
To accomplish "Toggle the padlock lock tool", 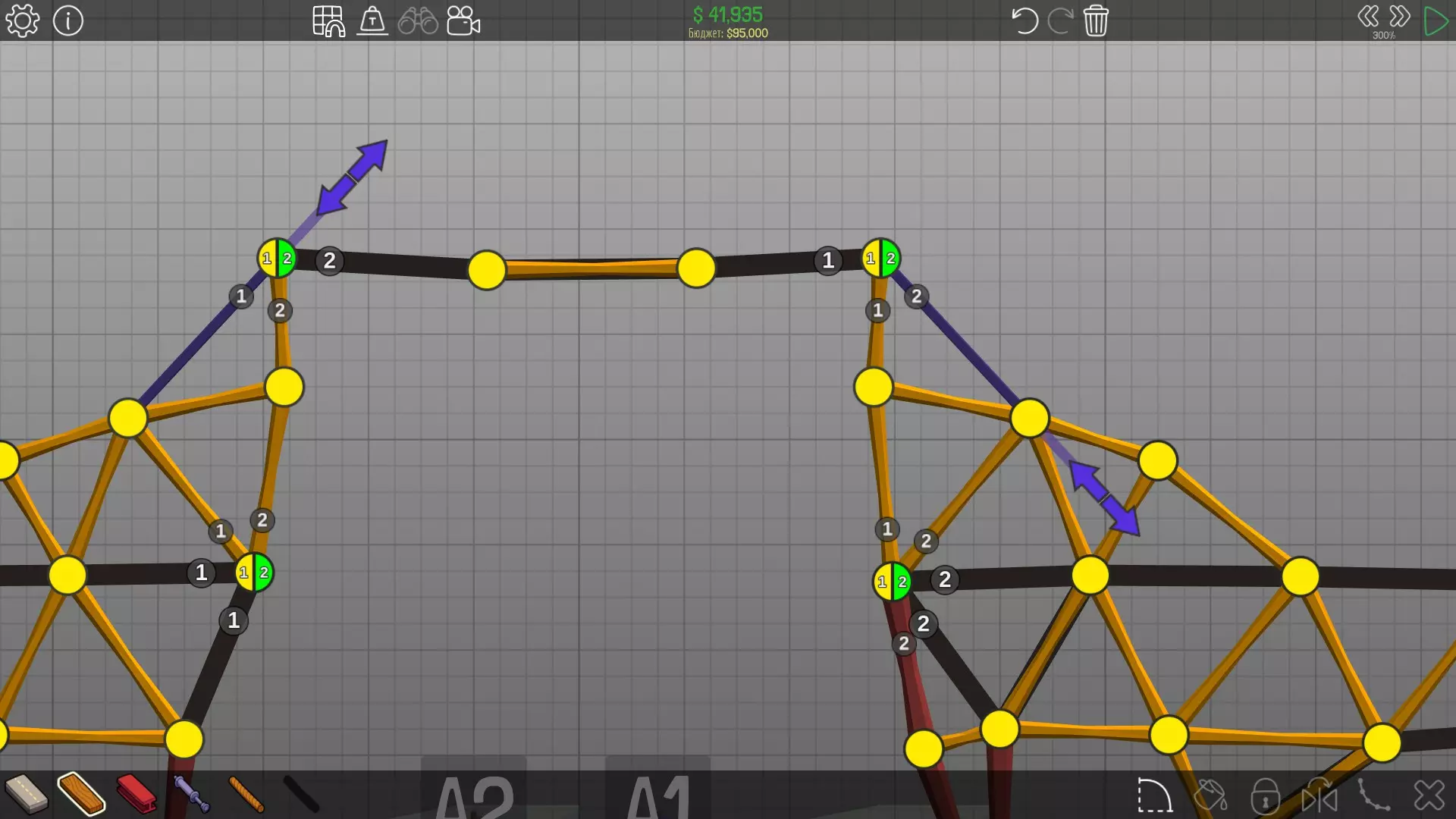I will click(1265, 796).
